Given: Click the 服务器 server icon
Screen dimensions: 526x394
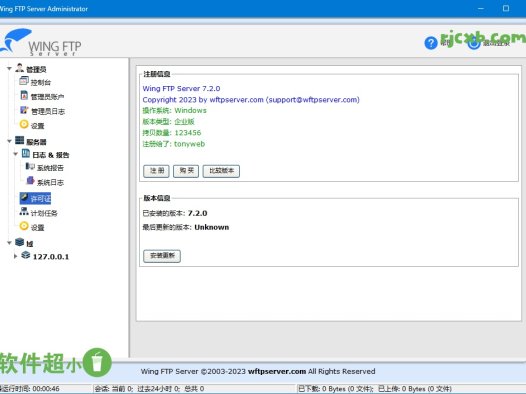Looking at the screenshot, I should 19,140.
